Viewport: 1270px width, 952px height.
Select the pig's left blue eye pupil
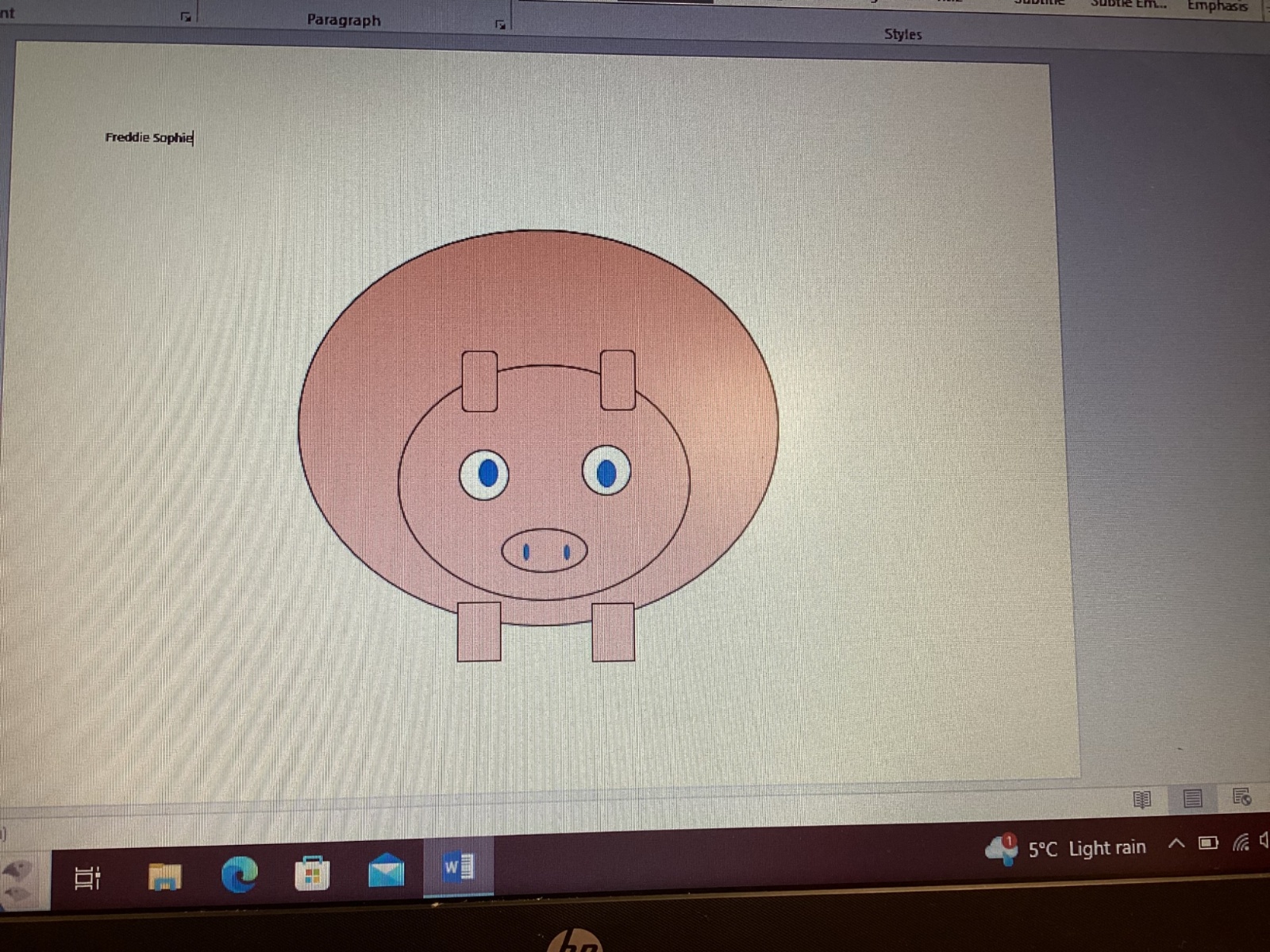click(488, 474)
